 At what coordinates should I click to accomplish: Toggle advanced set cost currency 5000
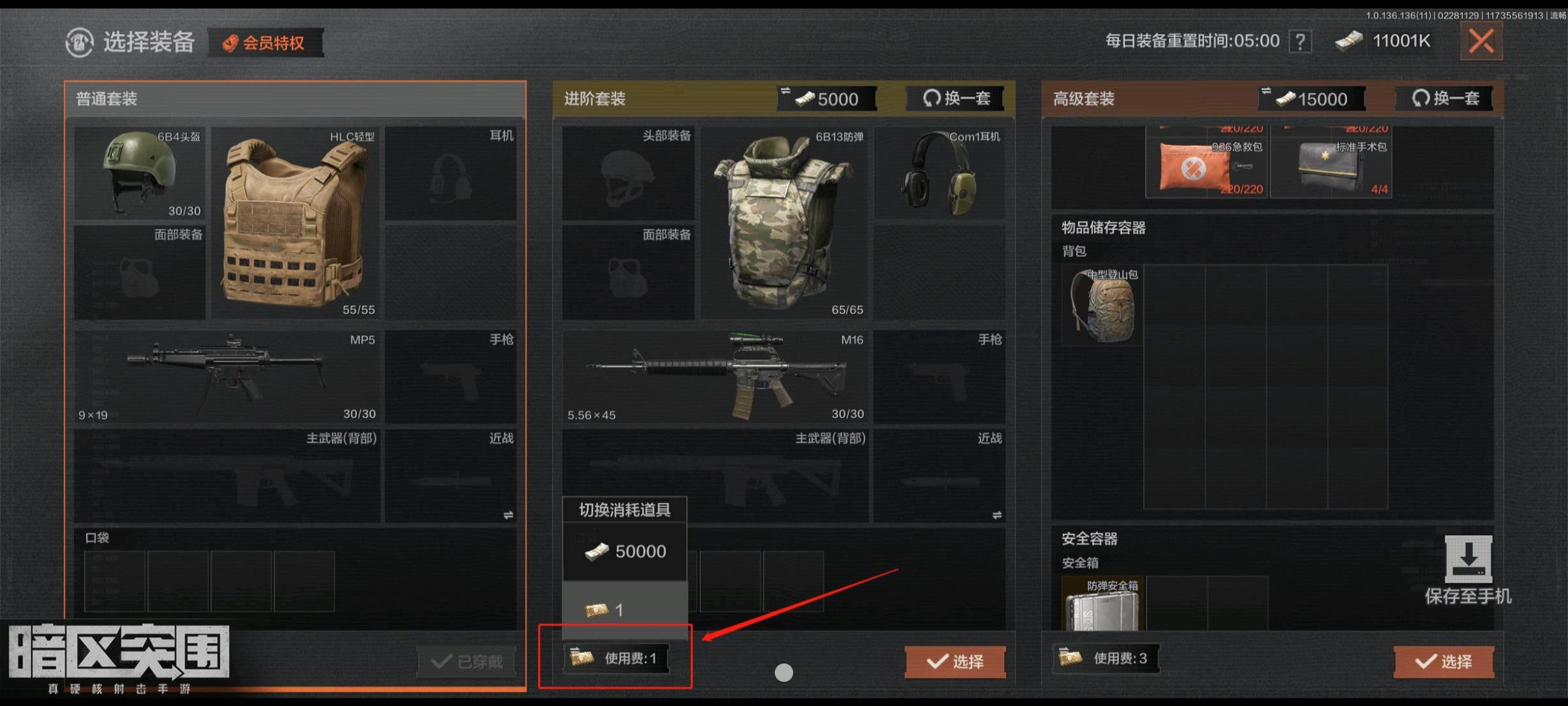click(x=827, y=99)
